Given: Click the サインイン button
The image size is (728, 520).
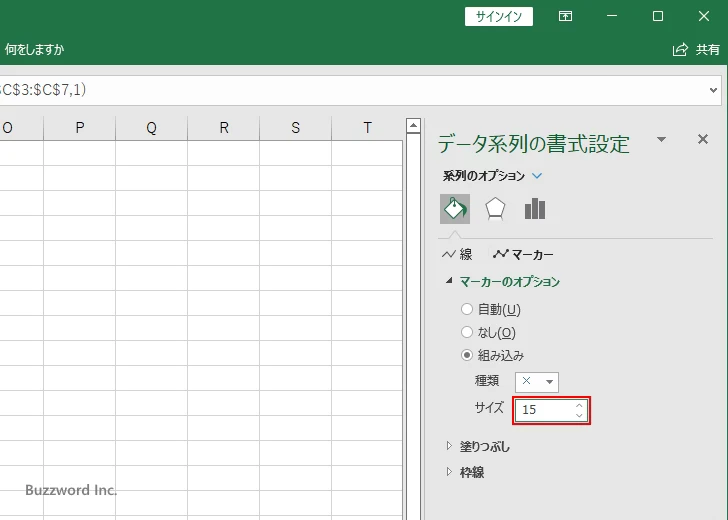Looking at the screenshot, I should [x=499, y=17].
